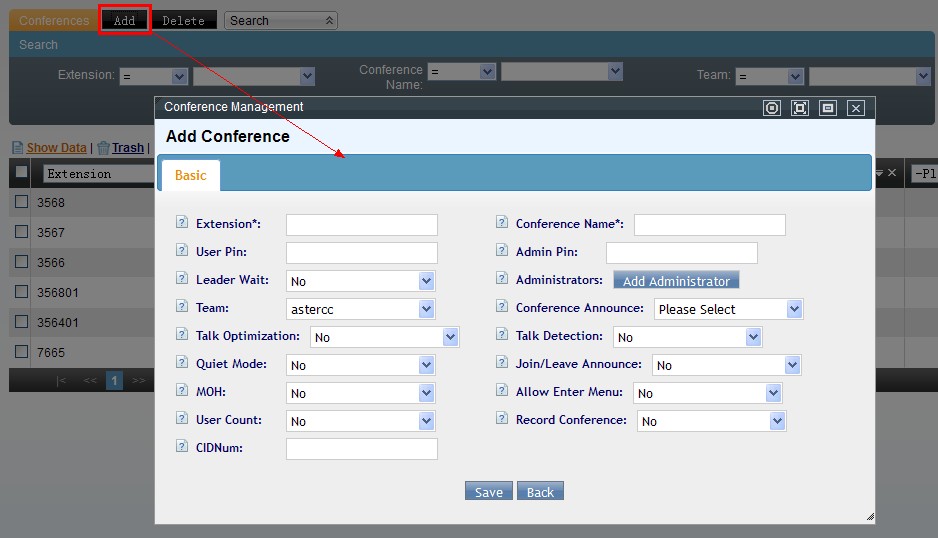Click the help icon beside Conference Name

(x=502, y=223)
